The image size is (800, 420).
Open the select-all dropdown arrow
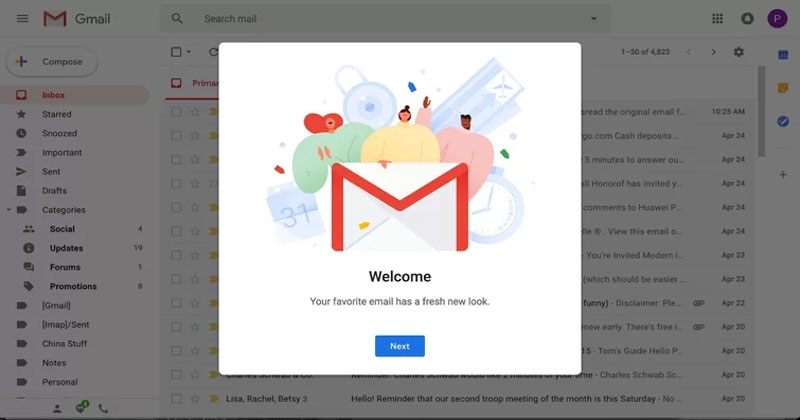(188, 52)
